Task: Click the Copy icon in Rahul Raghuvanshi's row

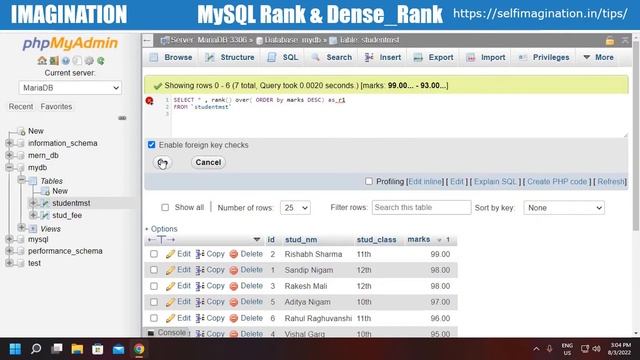Action: [200, 318]
